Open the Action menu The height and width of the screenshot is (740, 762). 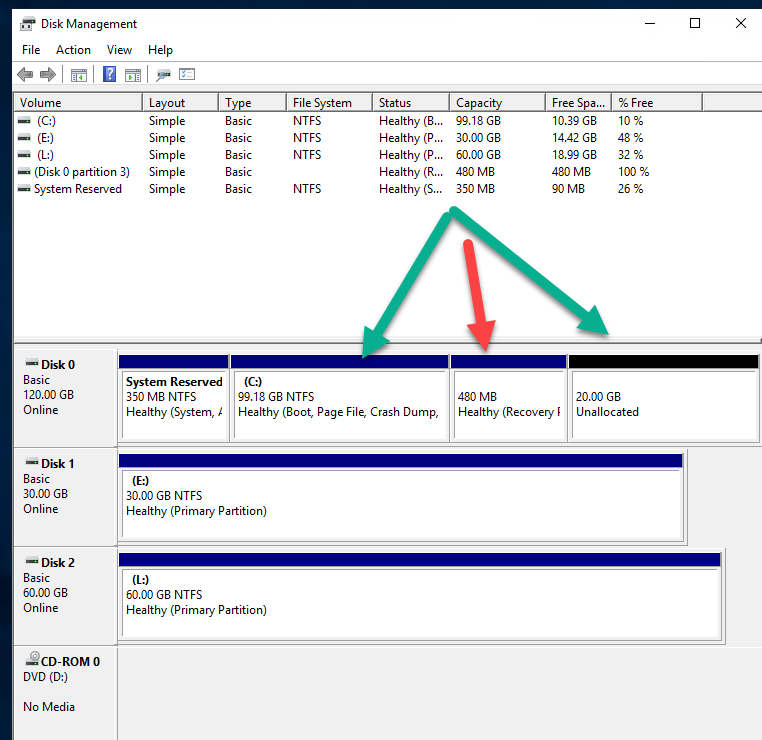click(73, 50)
